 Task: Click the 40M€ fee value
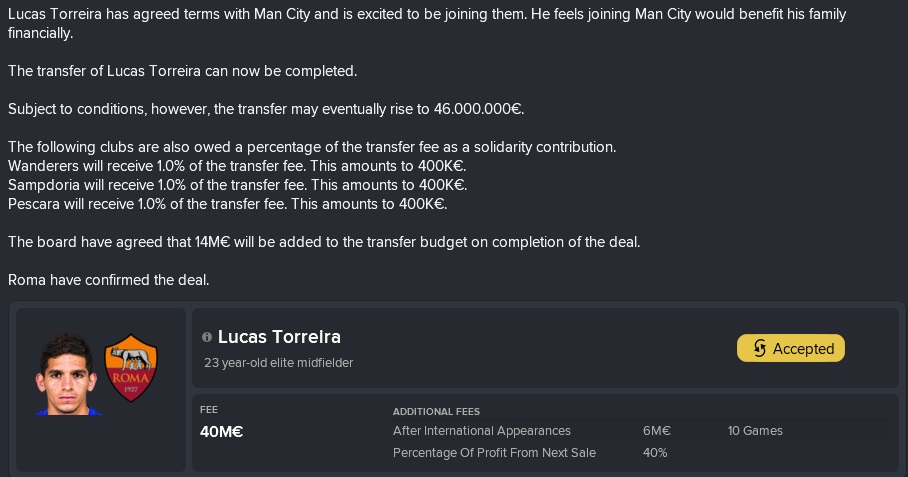(x=221, y=432)
